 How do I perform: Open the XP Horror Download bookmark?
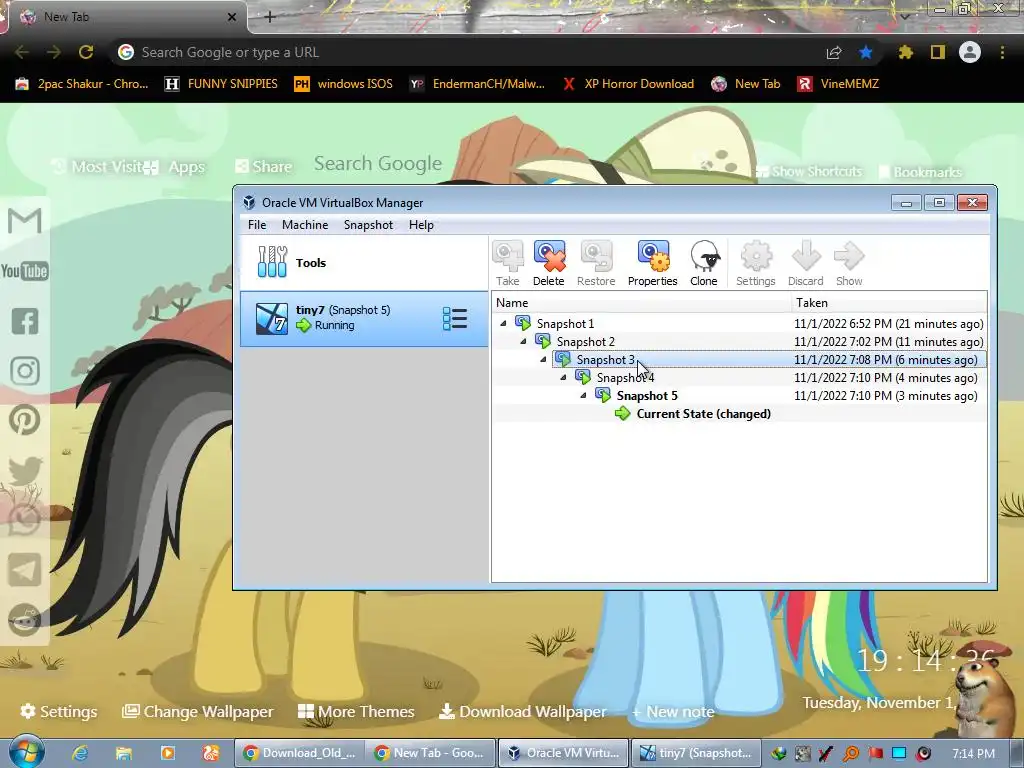point(628,84)
